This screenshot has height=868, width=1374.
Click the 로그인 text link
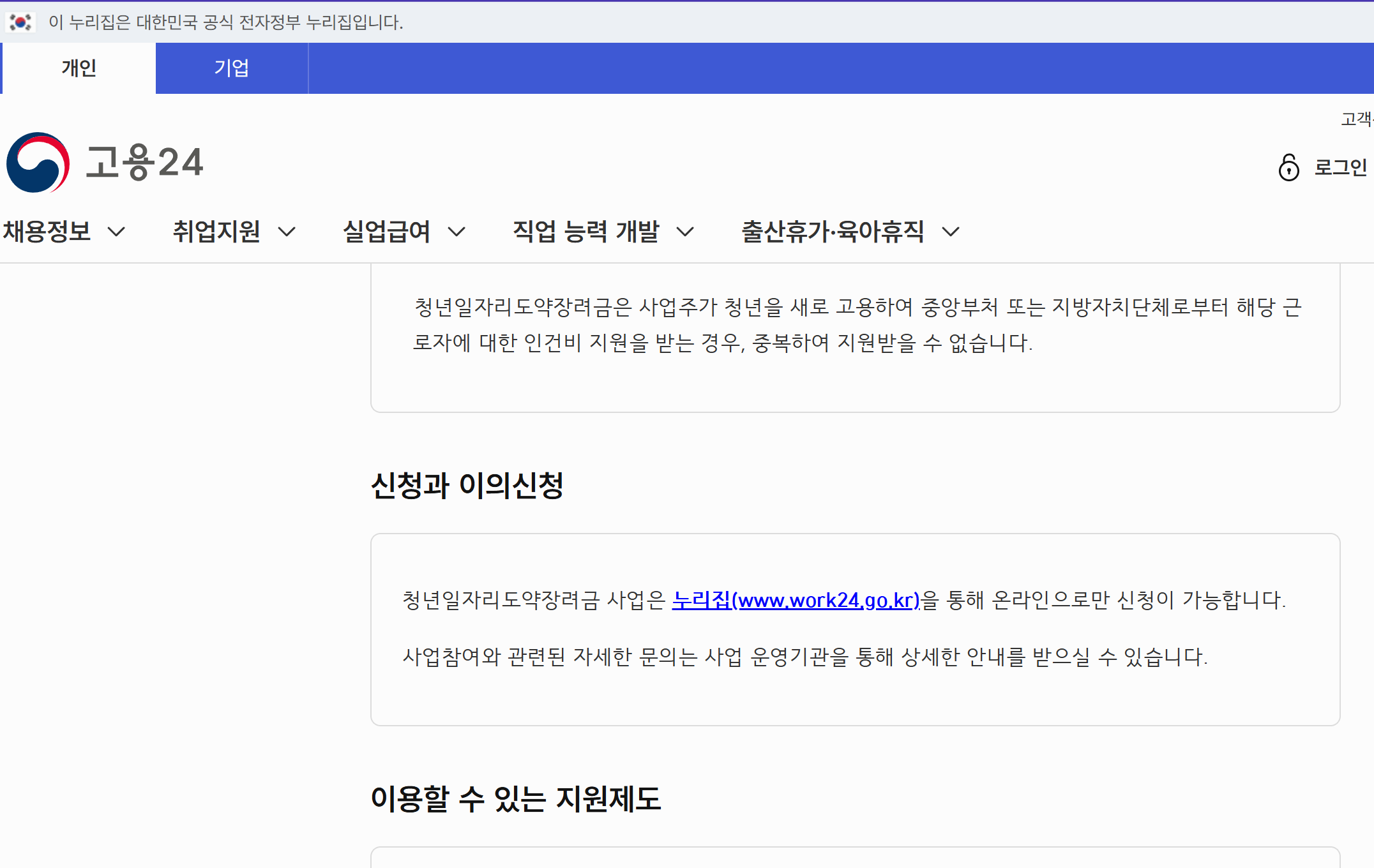[x=1340, y=167]
